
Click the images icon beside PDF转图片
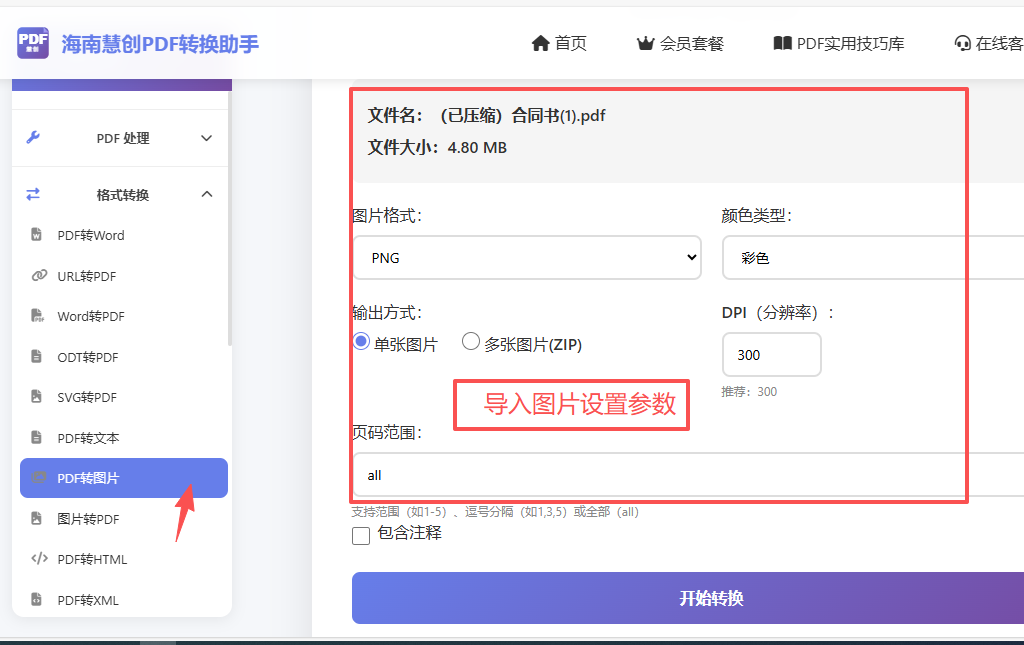tap(39, 477)
